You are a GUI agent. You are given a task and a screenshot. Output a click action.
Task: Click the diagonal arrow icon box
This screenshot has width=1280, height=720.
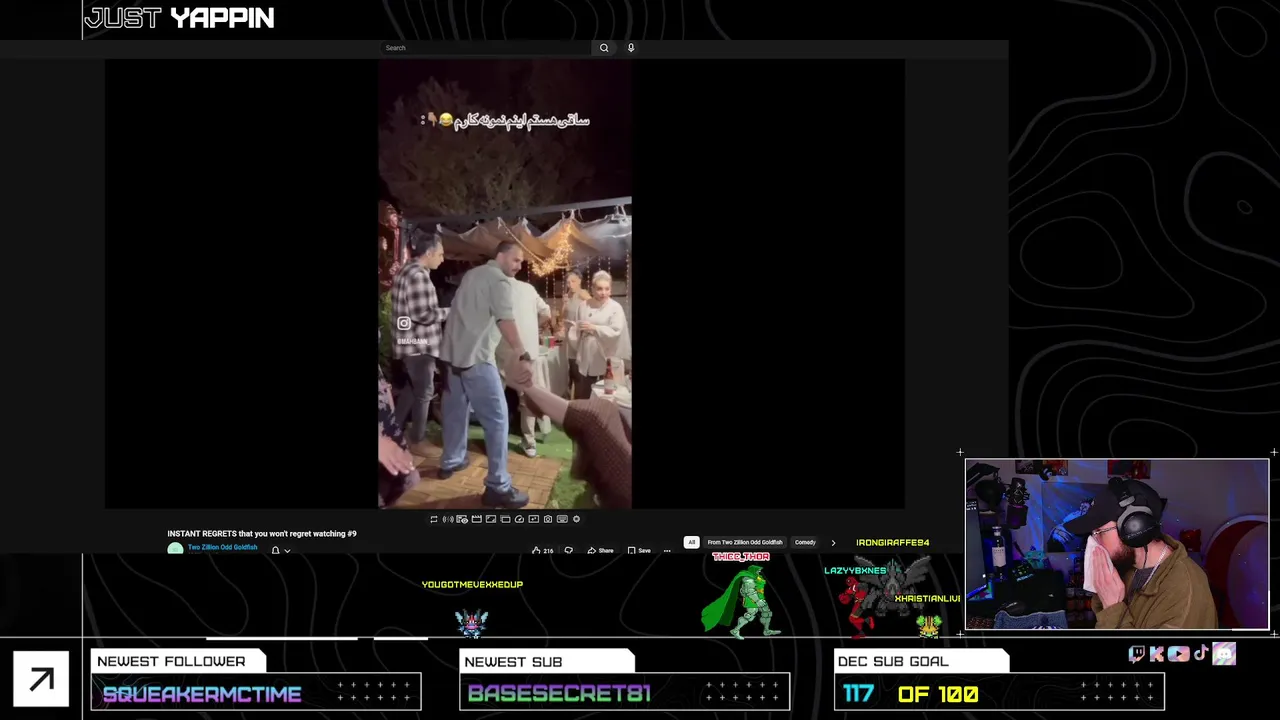pos(41,680)
